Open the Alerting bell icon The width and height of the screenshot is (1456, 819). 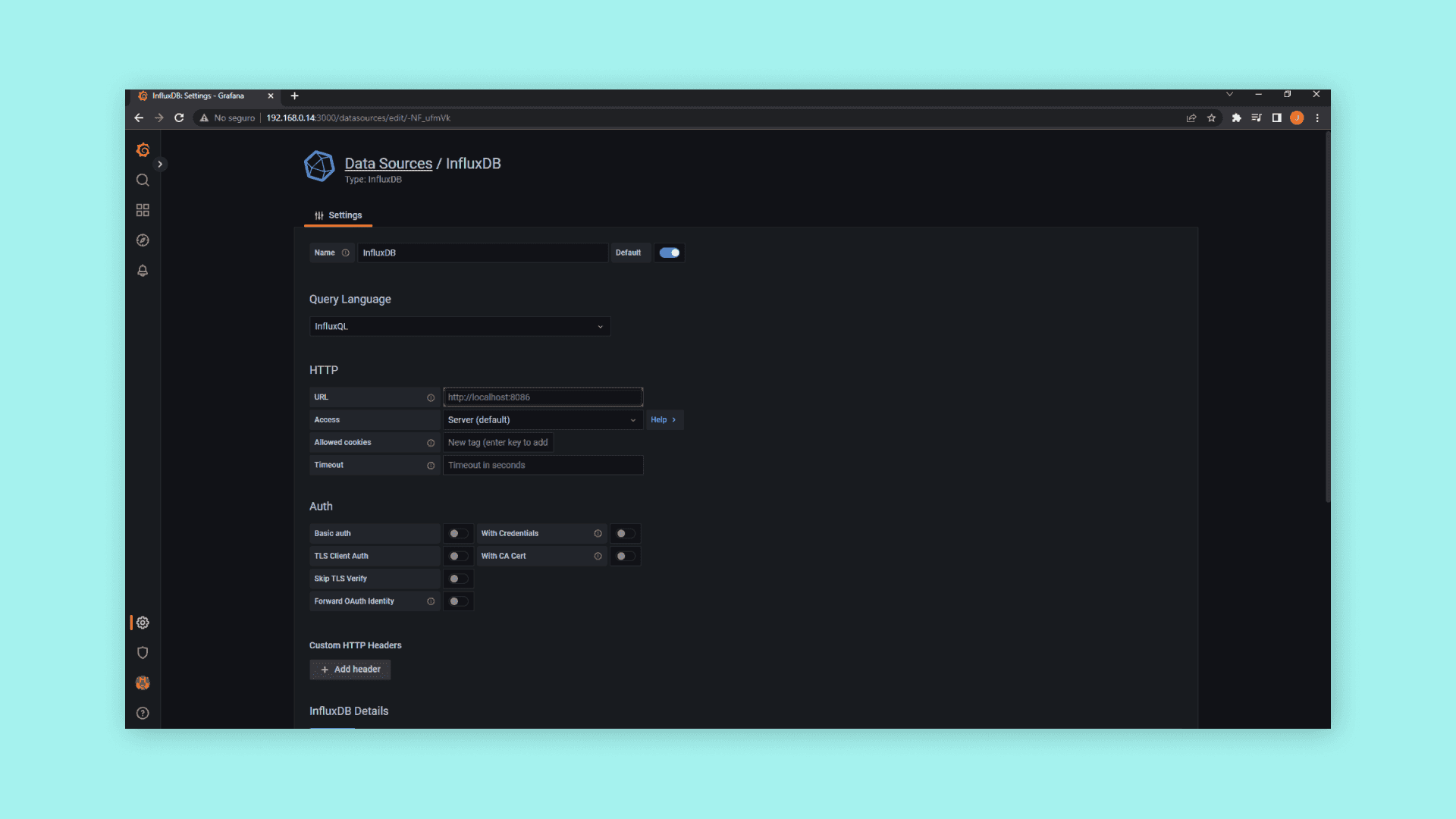(x=143, y=271)
